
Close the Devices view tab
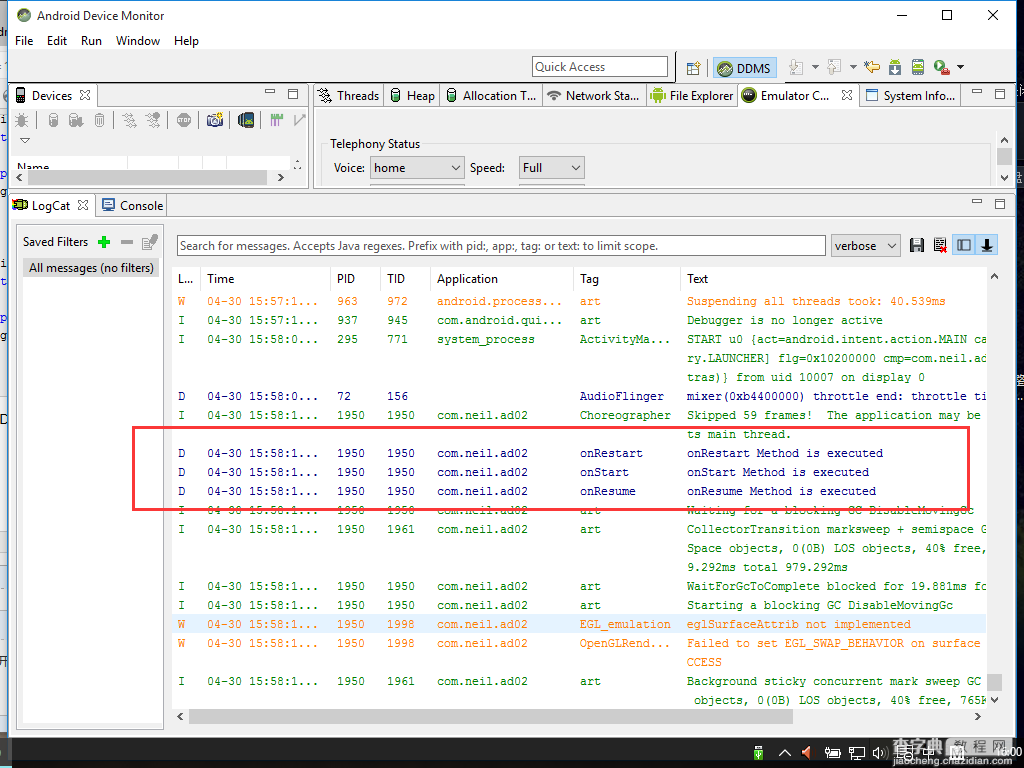point(85,95)
